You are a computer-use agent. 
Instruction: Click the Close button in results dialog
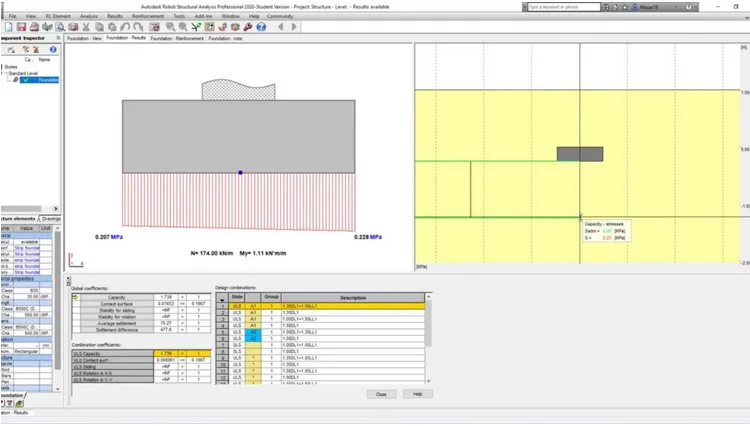pyautogui.click(x=381, y=394)
